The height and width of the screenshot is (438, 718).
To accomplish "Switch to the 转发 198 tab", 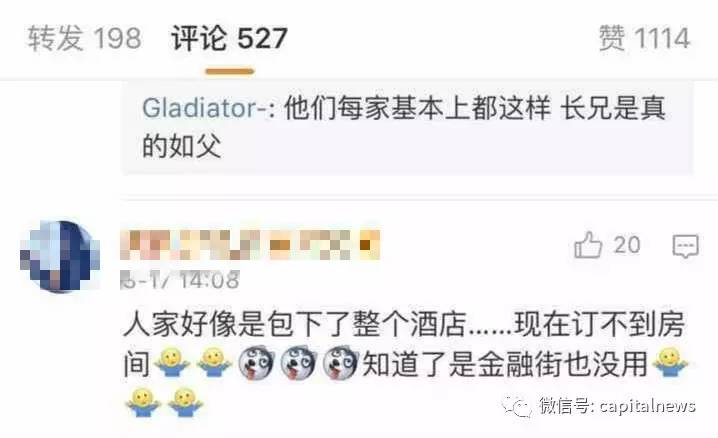I will coord(84,38).
